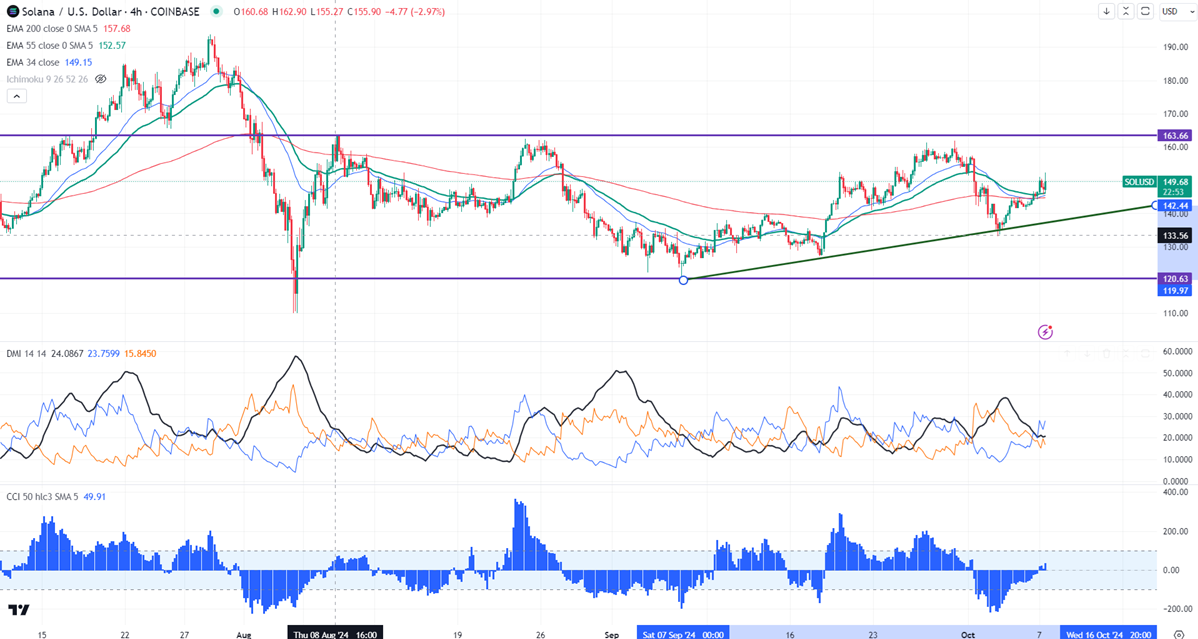Viewport: 1198px width, 639px height.
Task: Click the Aug label on time axis
Action: 244,634
